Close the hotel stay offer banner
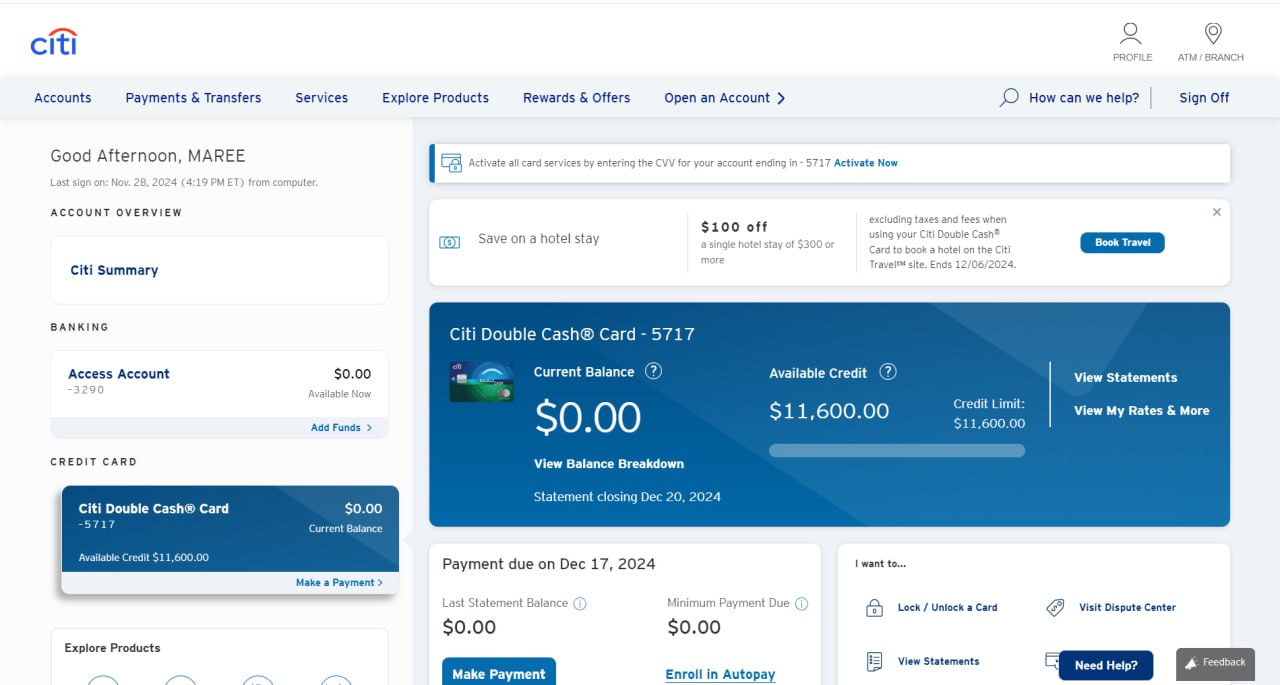 point(1216,212)
